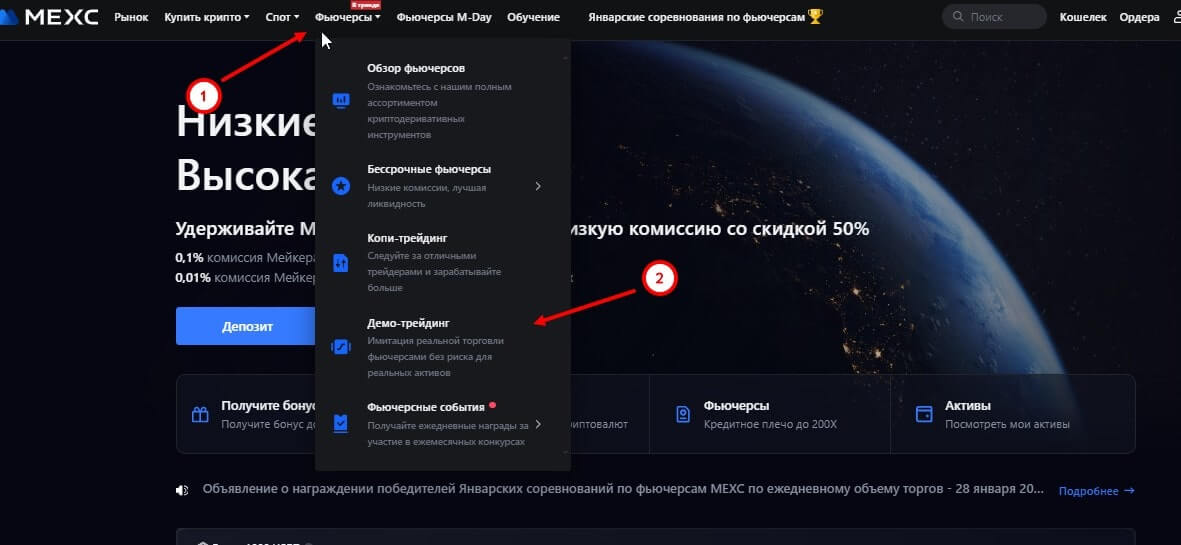This screenshot has height=545, width=1181.
Task: Click the MEXC logo
Action: click(50, 17)
